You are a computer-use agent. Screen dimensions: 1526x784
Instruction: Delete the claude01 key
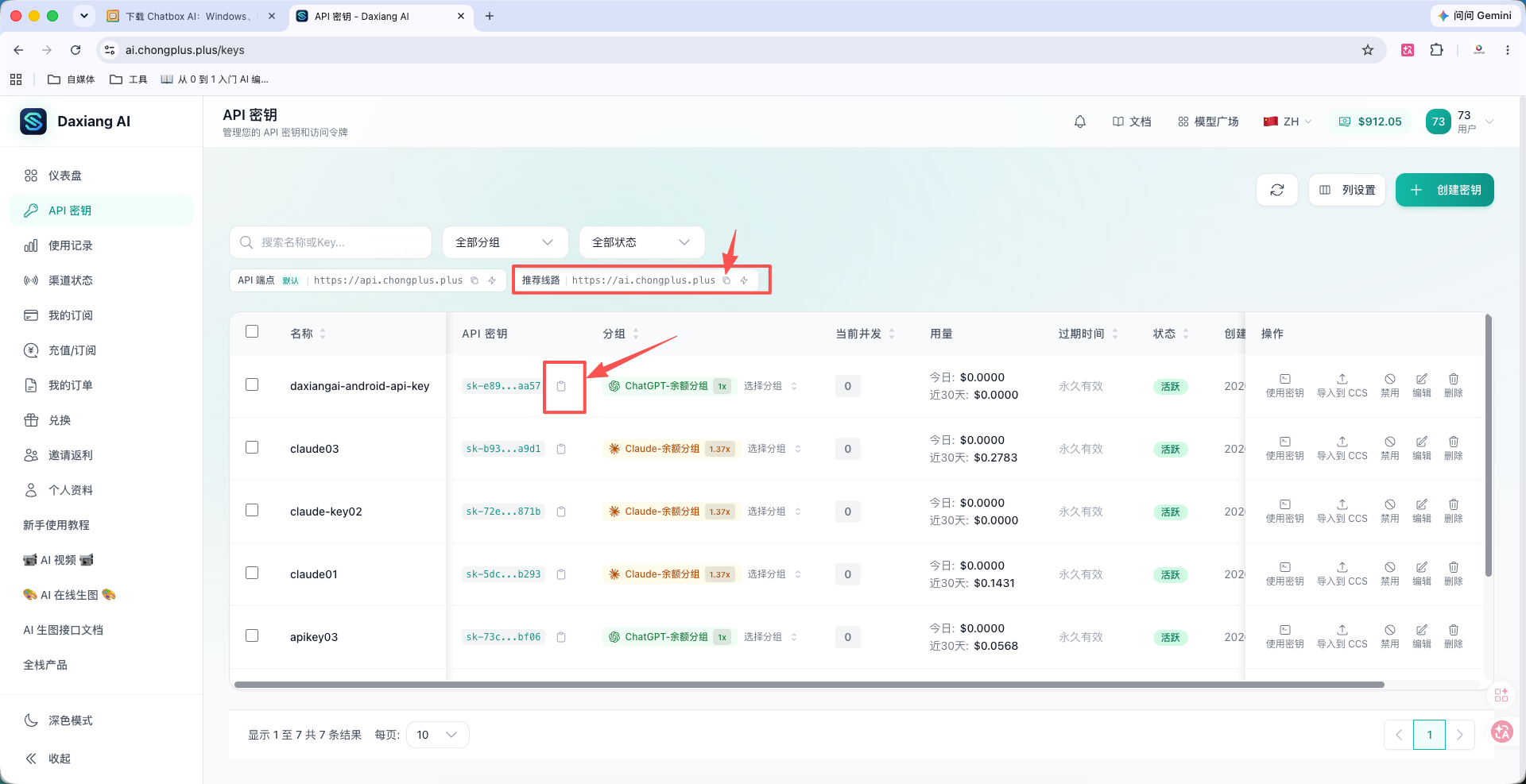tap(1453, 574)
